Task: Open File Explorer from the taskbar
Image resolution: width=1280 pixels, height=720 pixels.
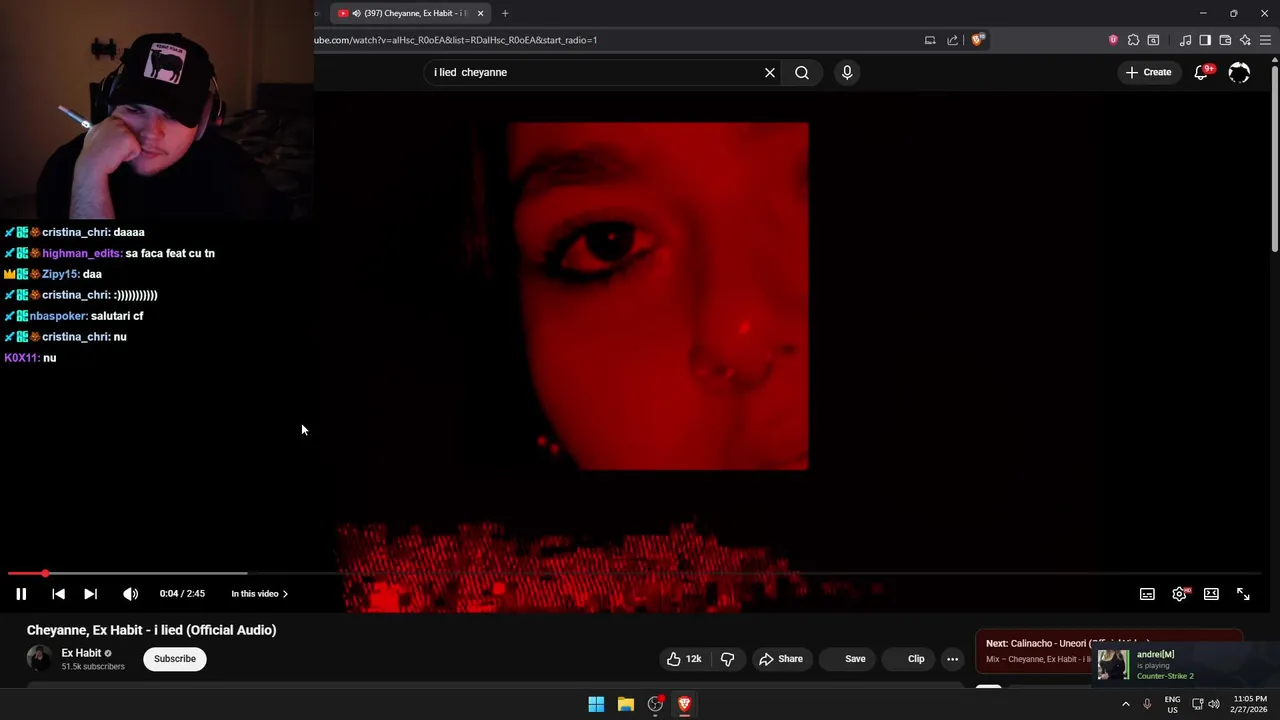Action: click(626, 704)
